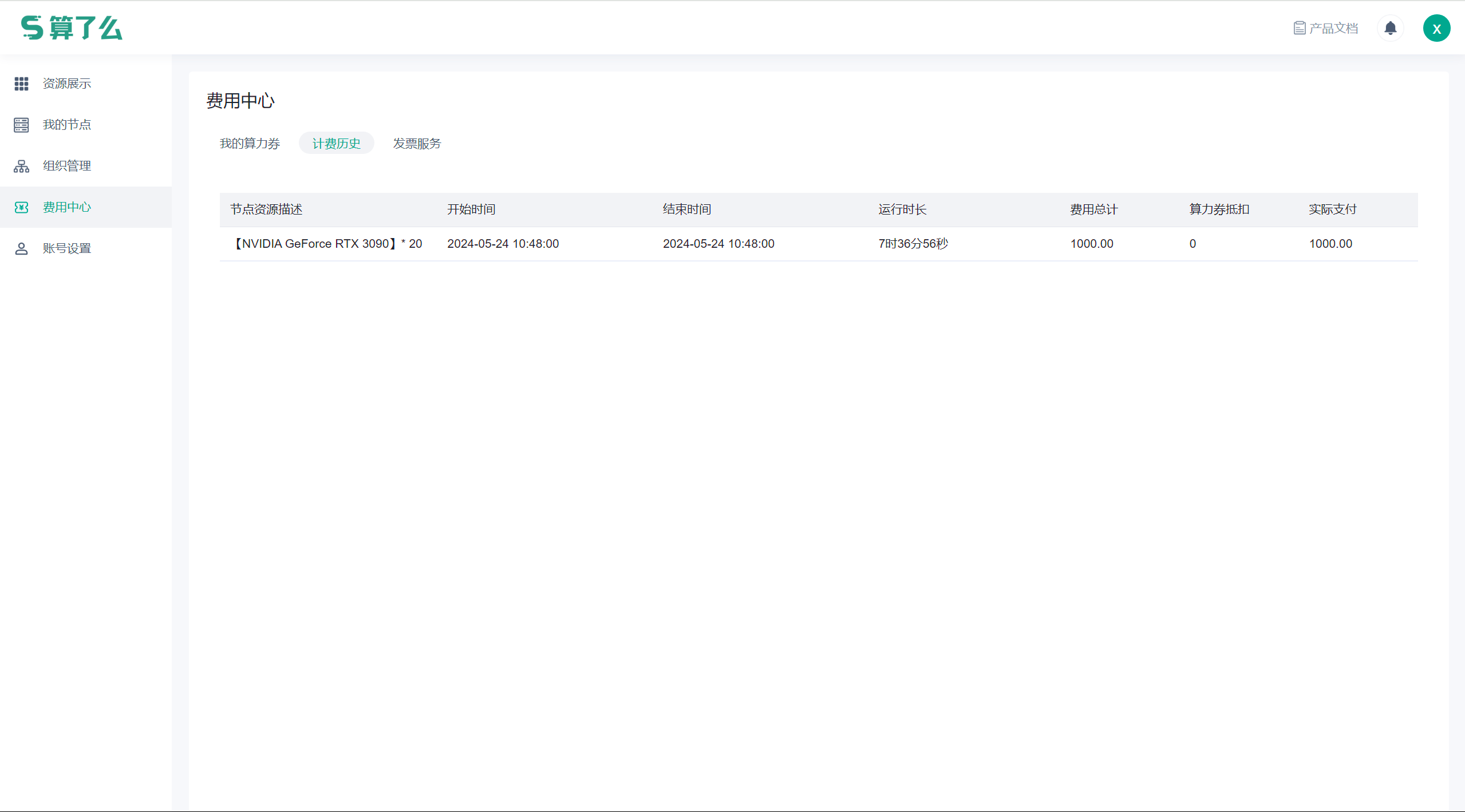
Task: Click the 账号设置 person icon
Action: [21, 248]
